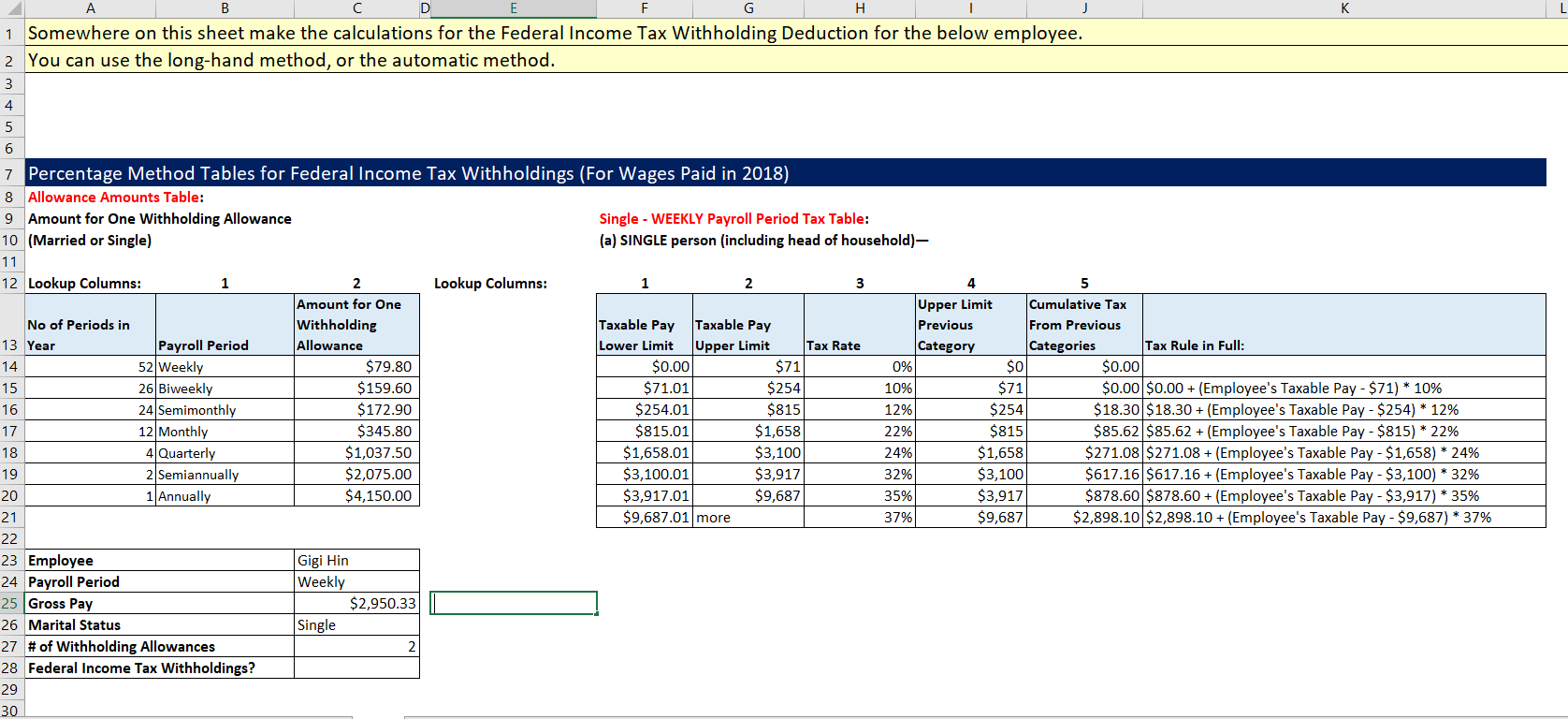The width and height of the screenshot is (1568, 719).
Task: Select tax rule ending in $3,917) * 35%
Action: [x=1344, y=495]
